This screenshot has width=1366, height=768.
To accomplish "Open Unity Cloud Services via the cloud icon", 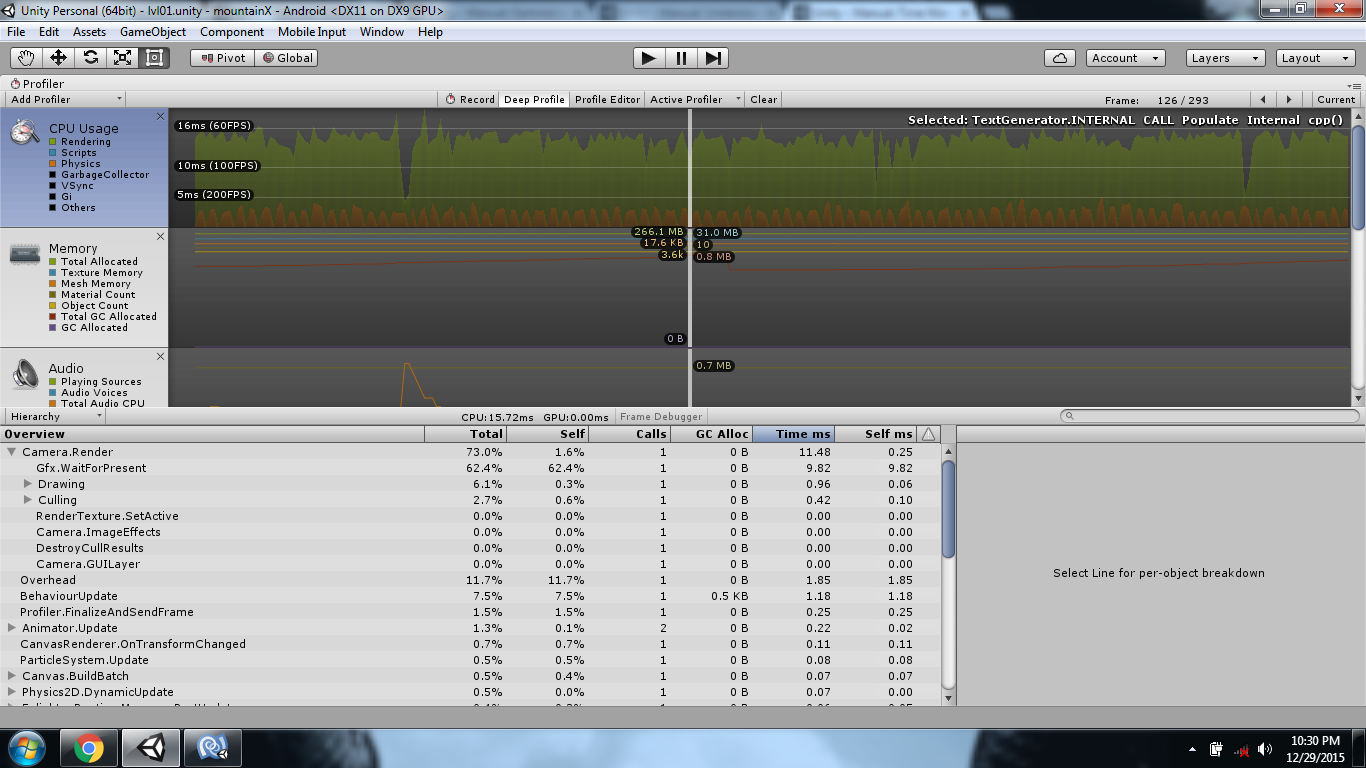I will click(1058, 57).
